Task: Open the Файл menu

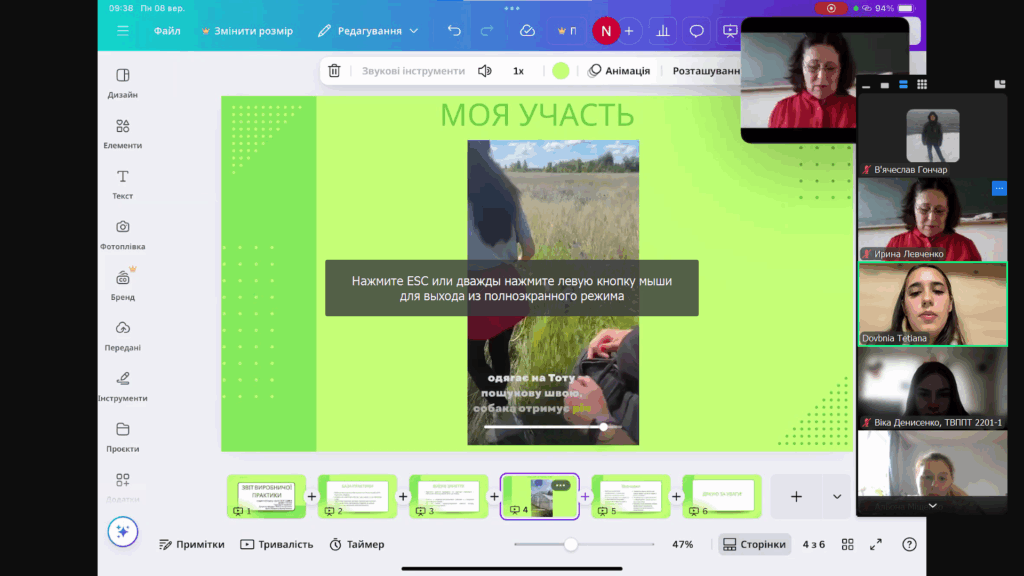Action: click(167, 31)
